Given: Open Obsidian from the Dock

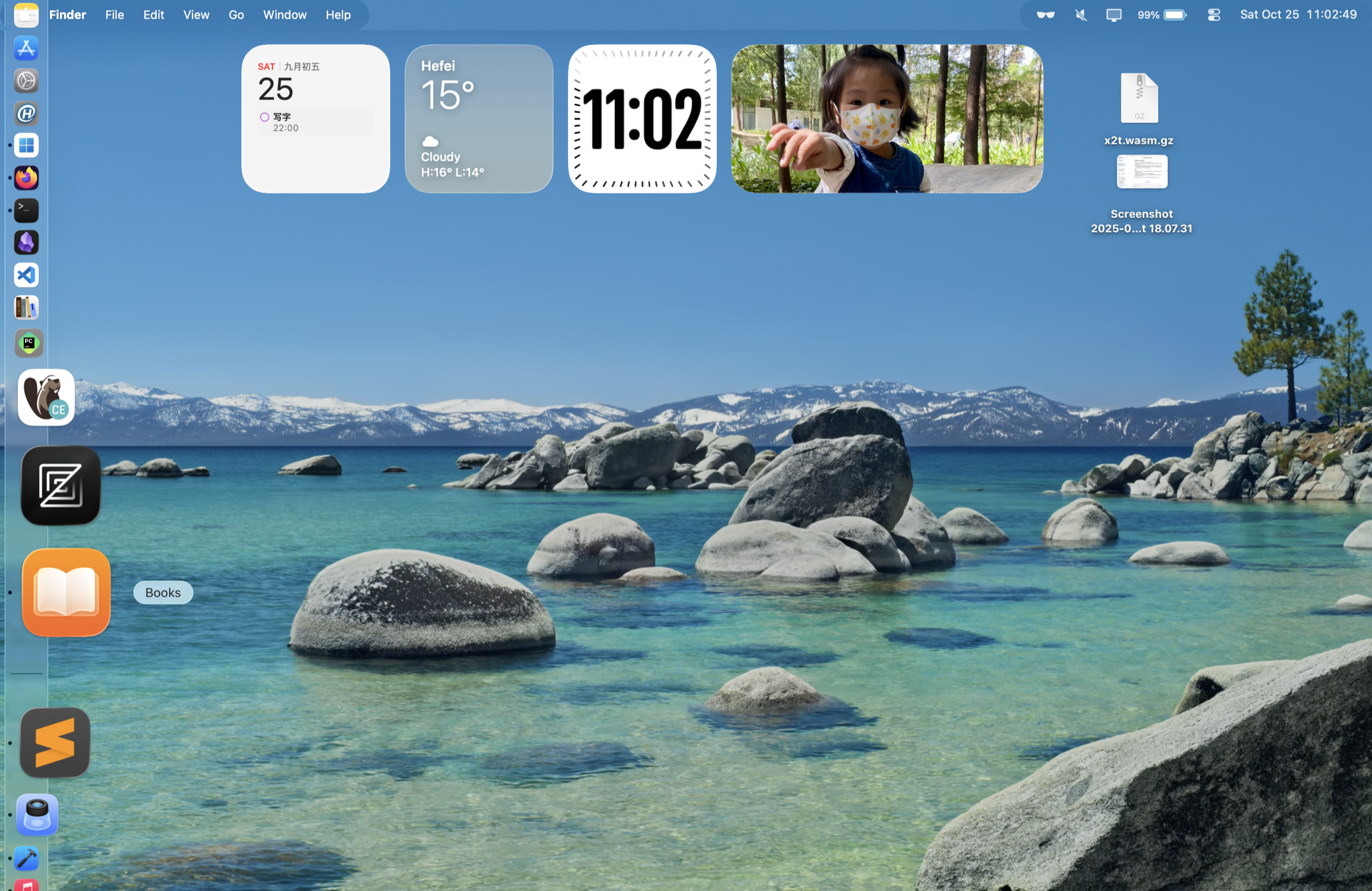Looking at the screenshot, I should click(26, 243).
